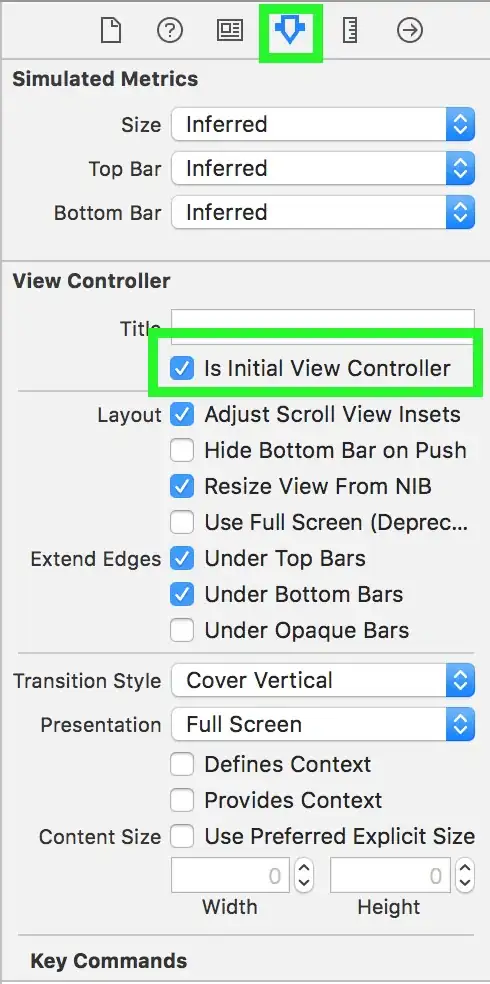Uncheck Is Initial View Controller
This screenshot has width=490, height=984.
click(182, 368)
